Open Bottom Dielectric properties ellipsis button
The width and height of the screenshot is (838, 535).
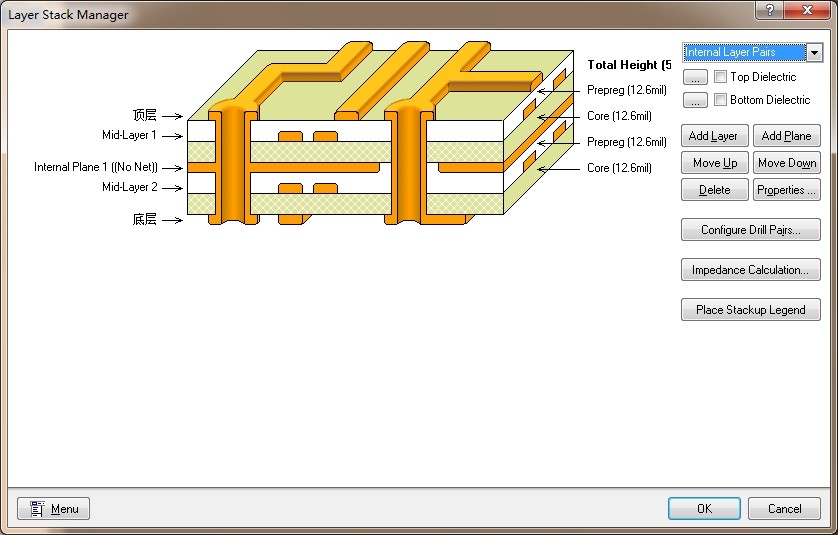(x=695, y=100)
